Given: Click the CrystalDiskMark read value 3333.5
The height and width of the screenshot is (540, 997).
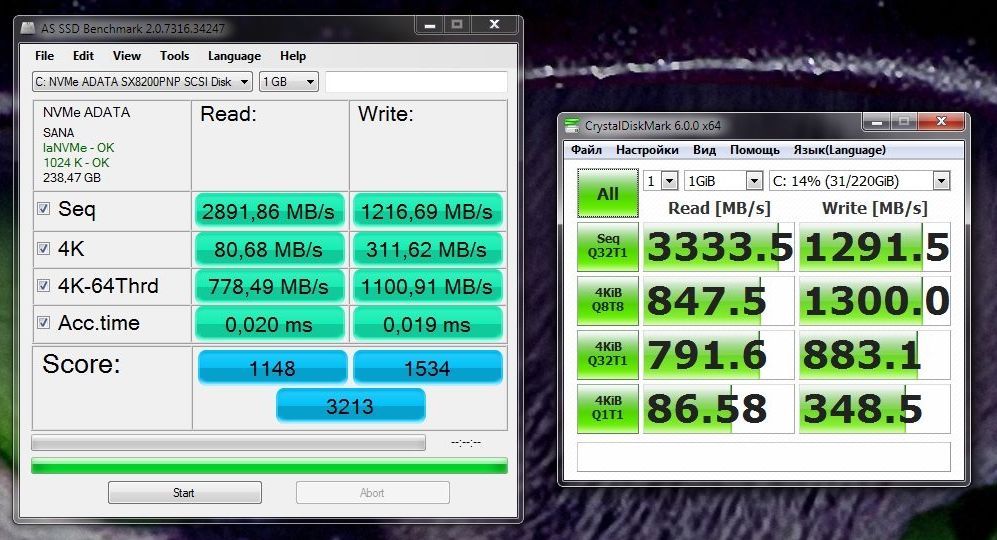Looking at the screenshot, I should pos(719,247).
